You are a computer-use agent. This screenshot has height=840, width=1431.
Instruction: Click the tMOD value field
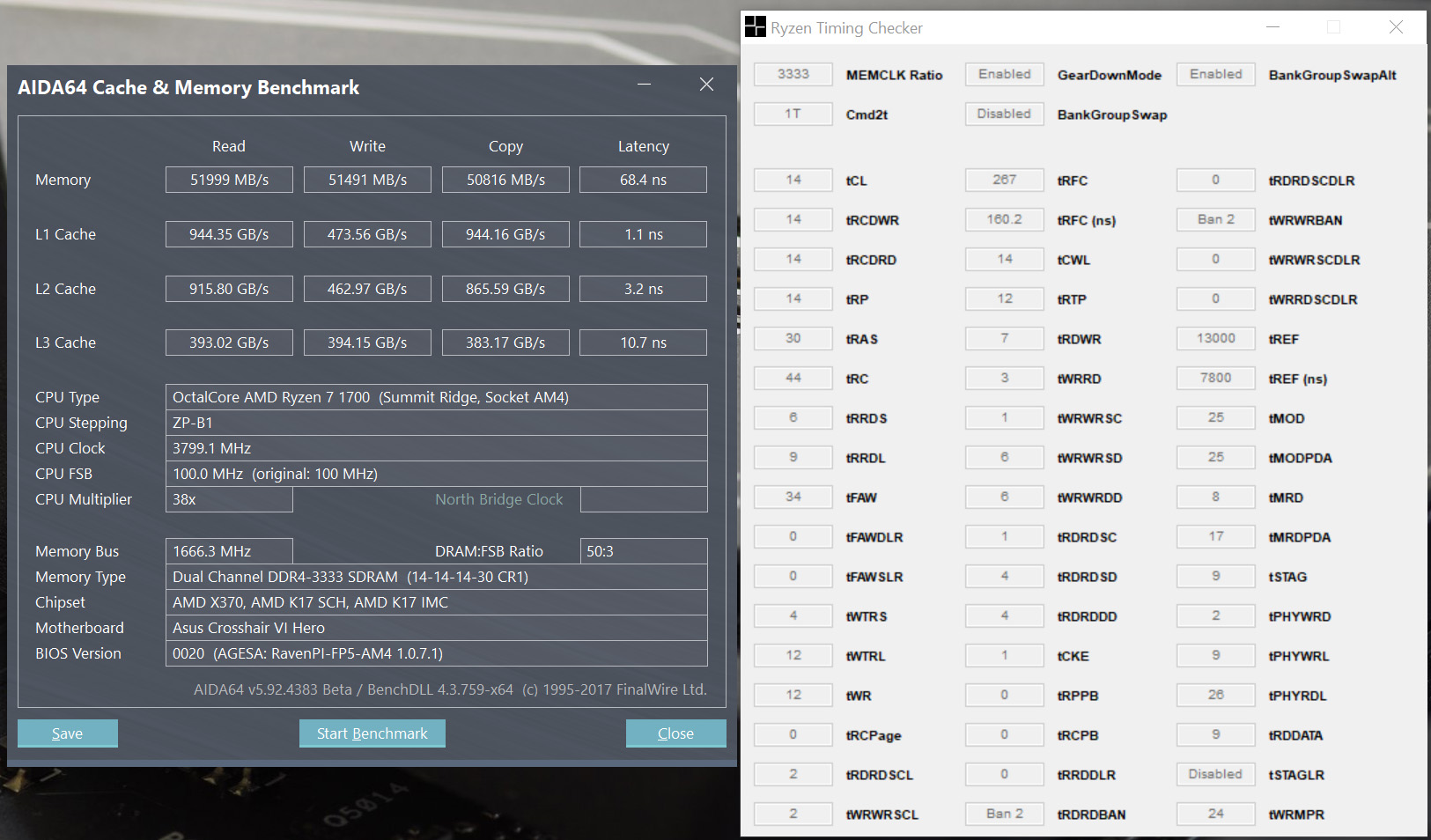click(1216, 417)
